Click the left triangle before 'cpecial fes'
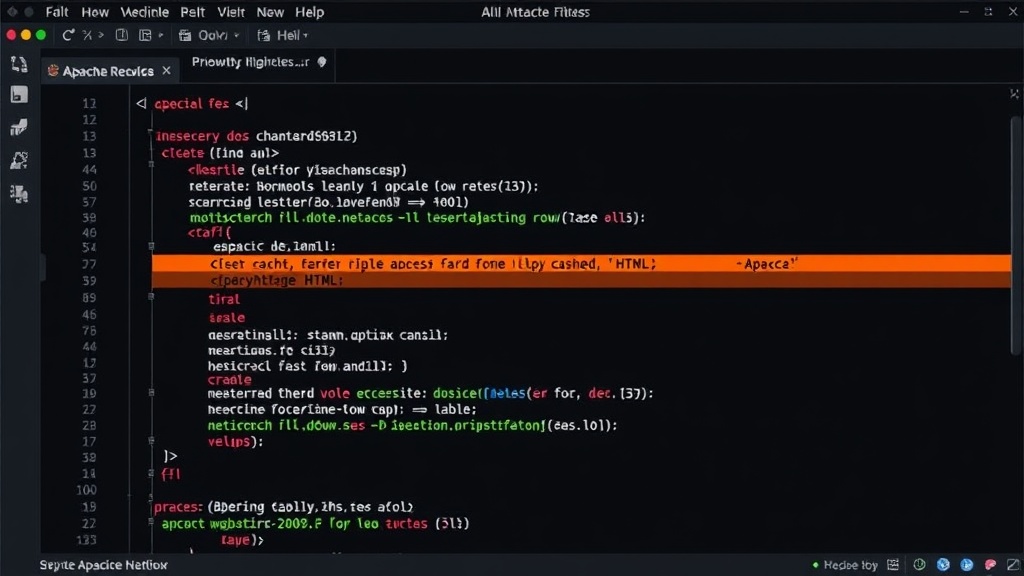The image size is (1024, 576). click(141, 103)
